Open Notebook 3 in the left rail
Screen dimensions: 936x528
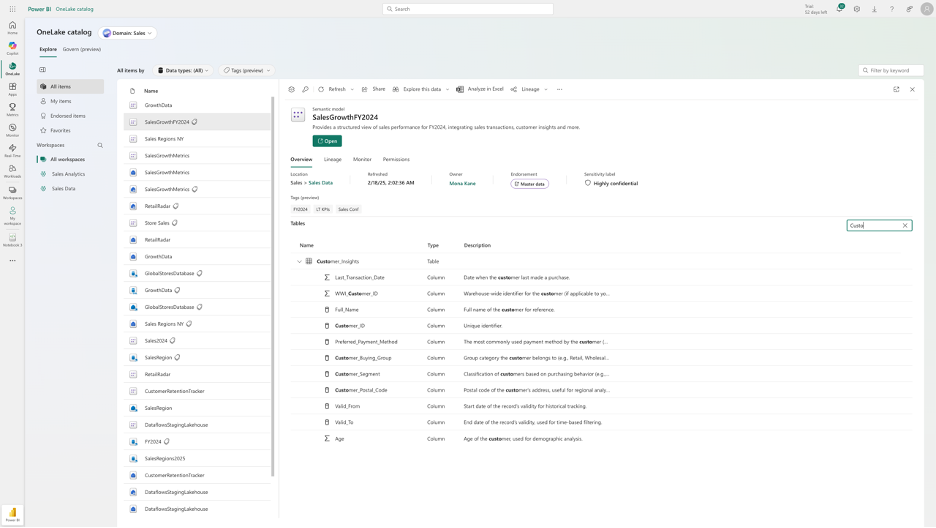13,240
